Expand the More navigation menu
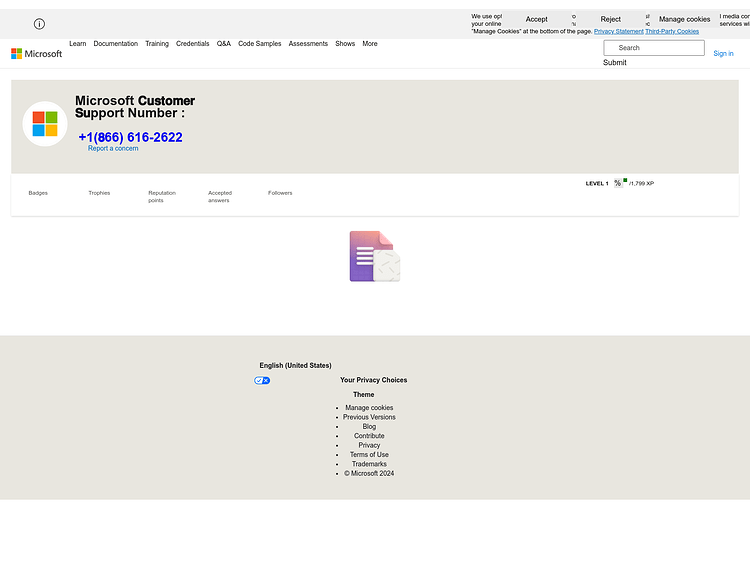Image resolution: width=750 pixels, height=562 pixels. (370, 44)
